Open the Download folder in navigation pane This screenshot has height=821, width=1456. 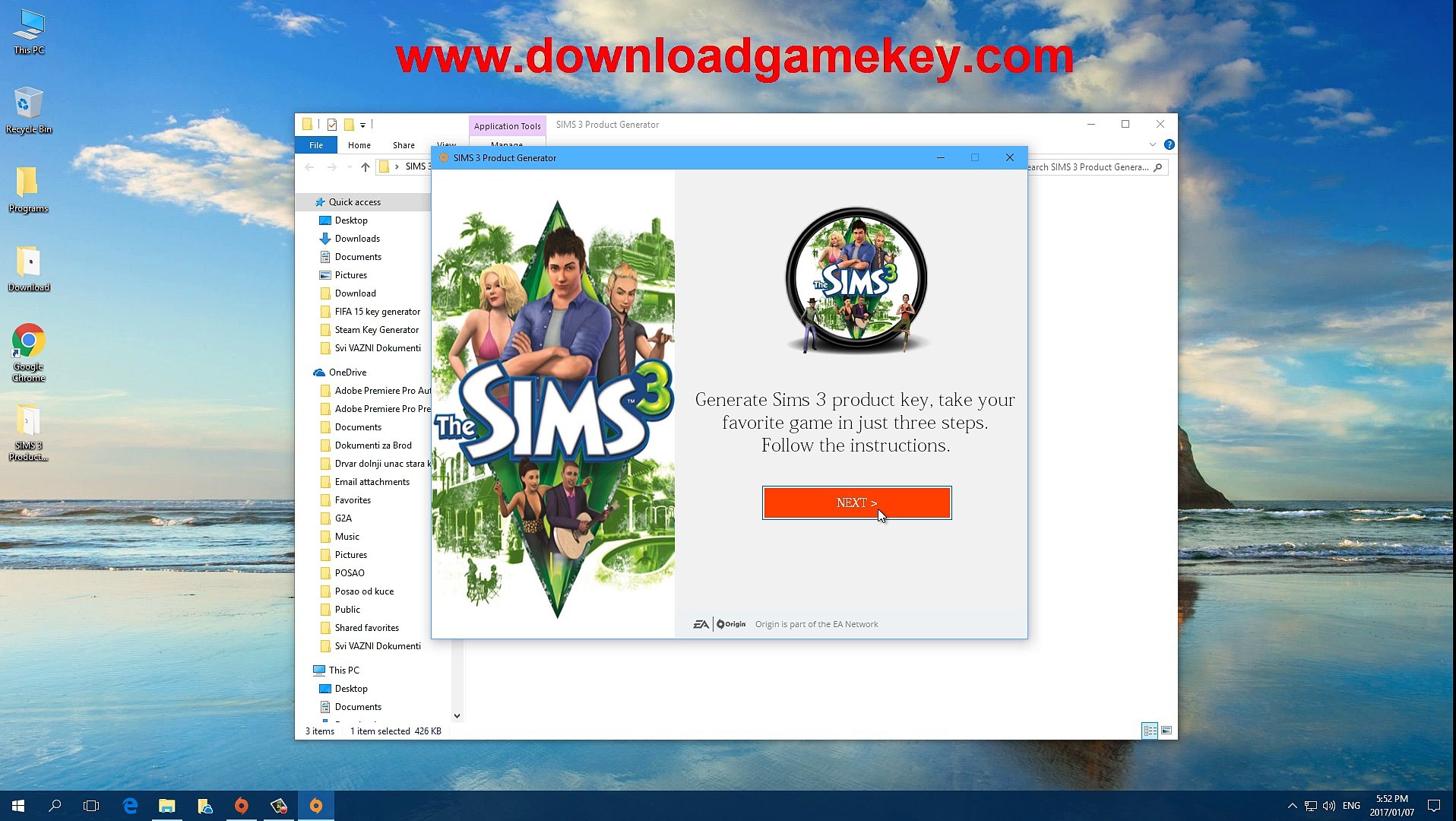pos(356,293)
